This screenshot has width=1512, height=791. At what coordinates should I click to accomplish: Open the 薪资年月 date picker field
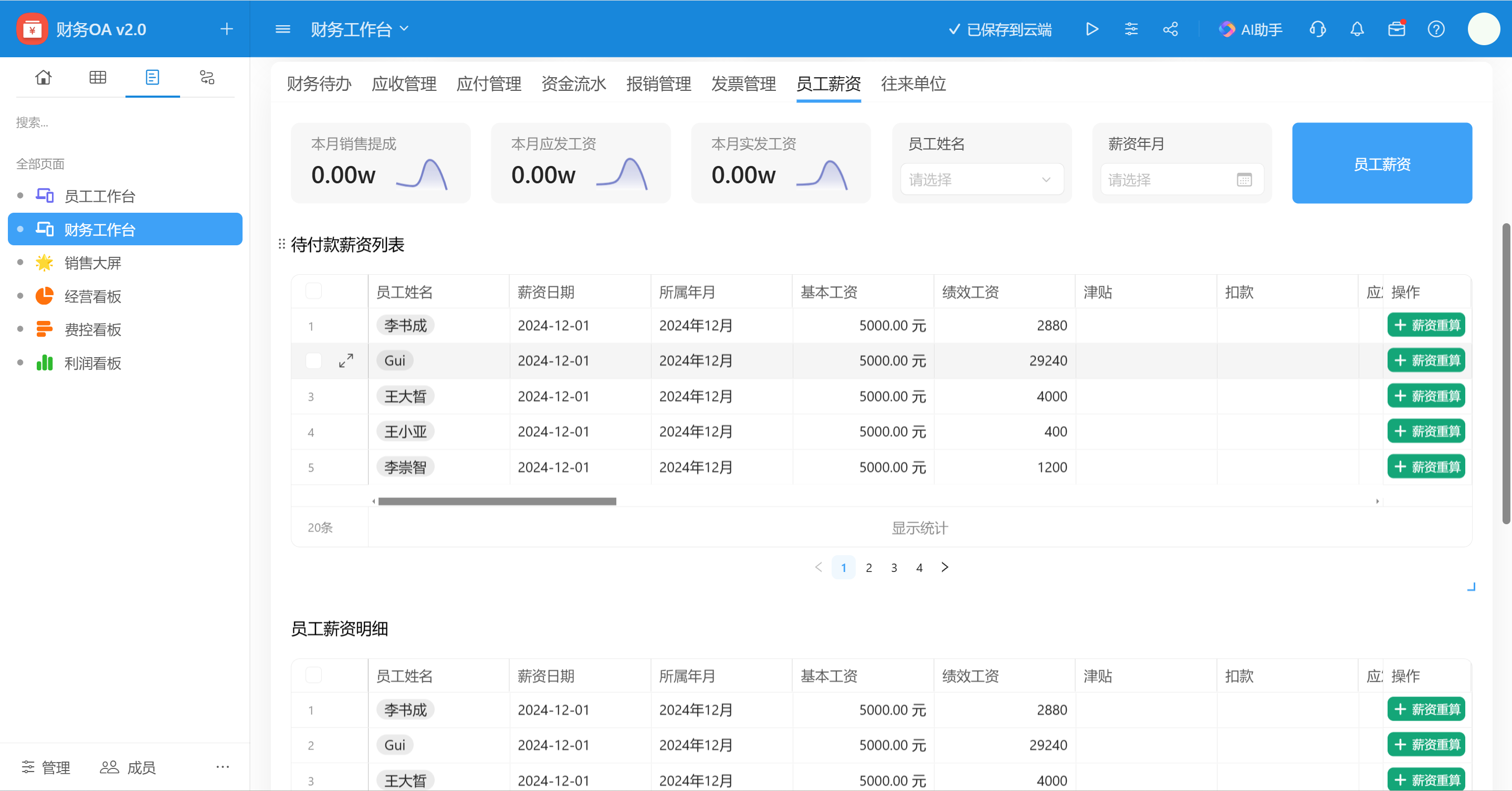coord(1182,179)
